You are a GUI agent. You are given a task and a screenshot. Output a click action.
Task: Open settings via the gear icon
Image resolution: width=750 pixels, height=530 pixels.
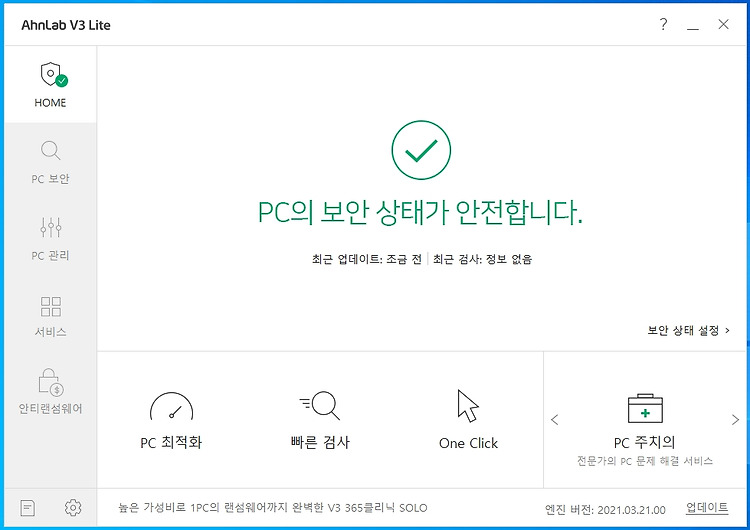73,508
